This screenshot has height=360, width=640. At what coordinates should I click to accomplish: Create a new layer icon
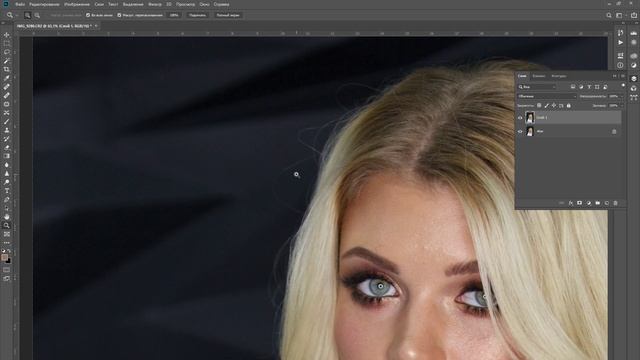(x=607, y=203)
